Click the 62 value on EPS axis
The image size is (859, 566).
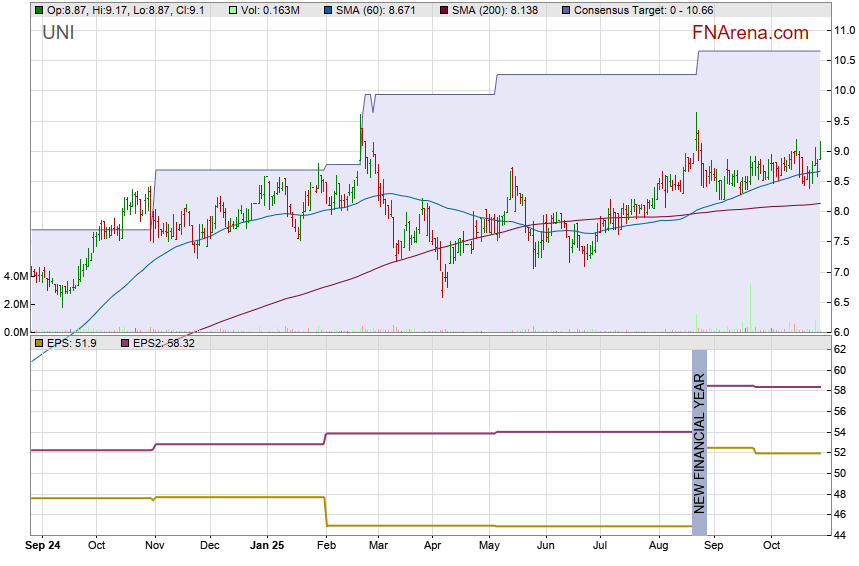(842, 350)
